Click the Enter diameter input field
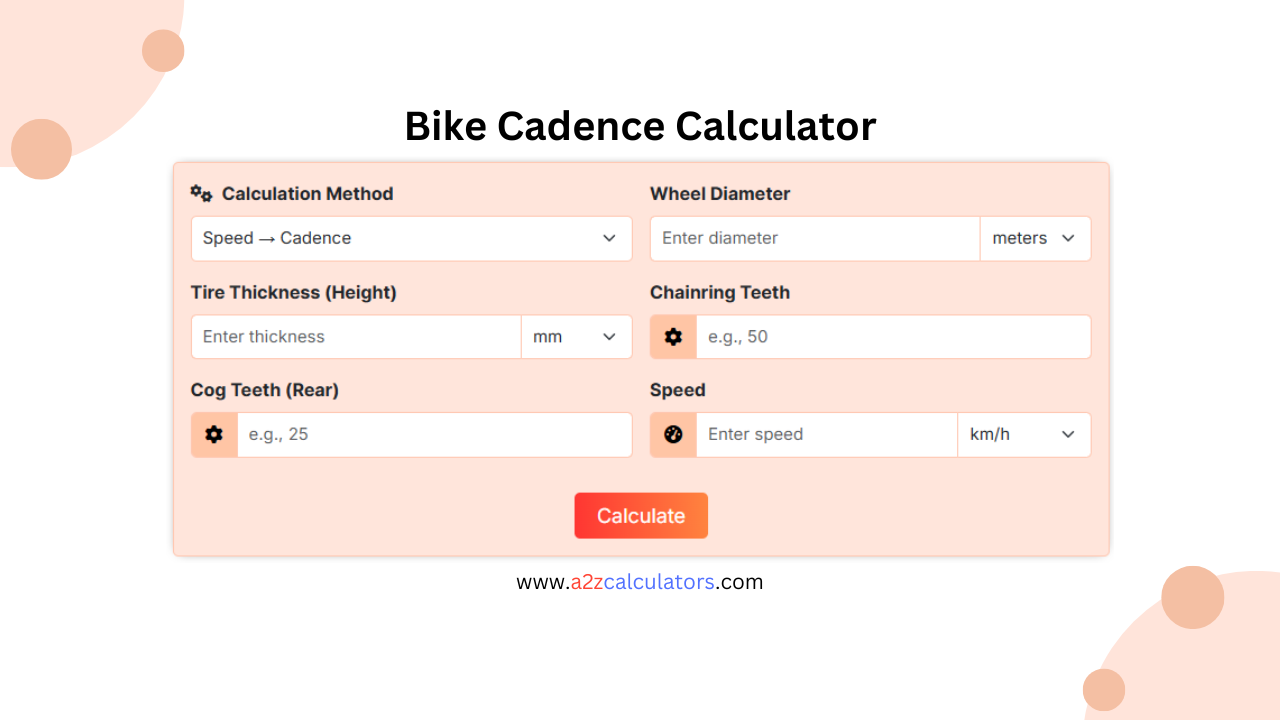Screen dimensions: 1280x720 (814, 238)
